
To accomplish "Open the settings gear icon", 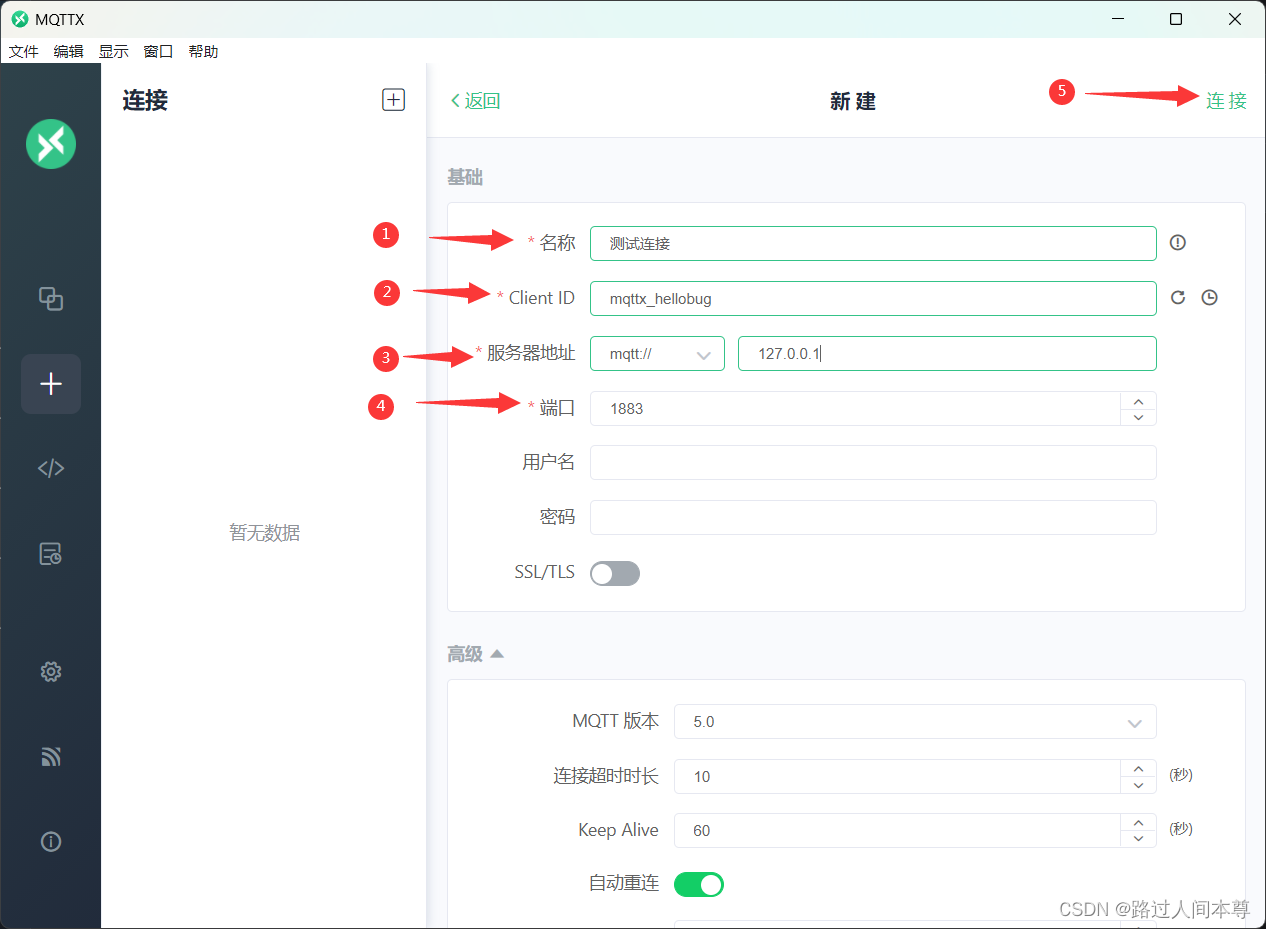I will (51, 672).
